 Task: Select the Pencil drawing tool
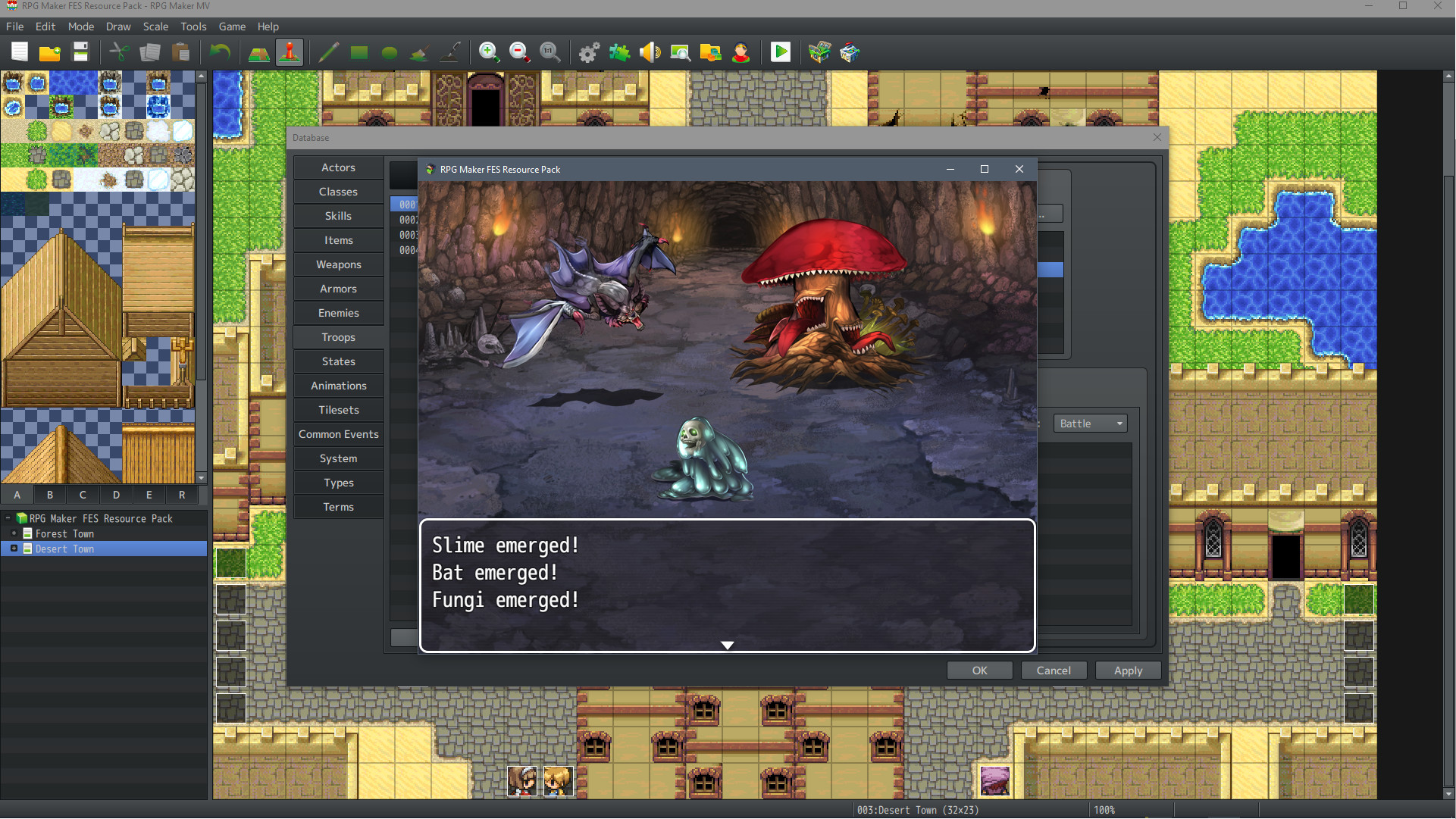coord(328,52)
